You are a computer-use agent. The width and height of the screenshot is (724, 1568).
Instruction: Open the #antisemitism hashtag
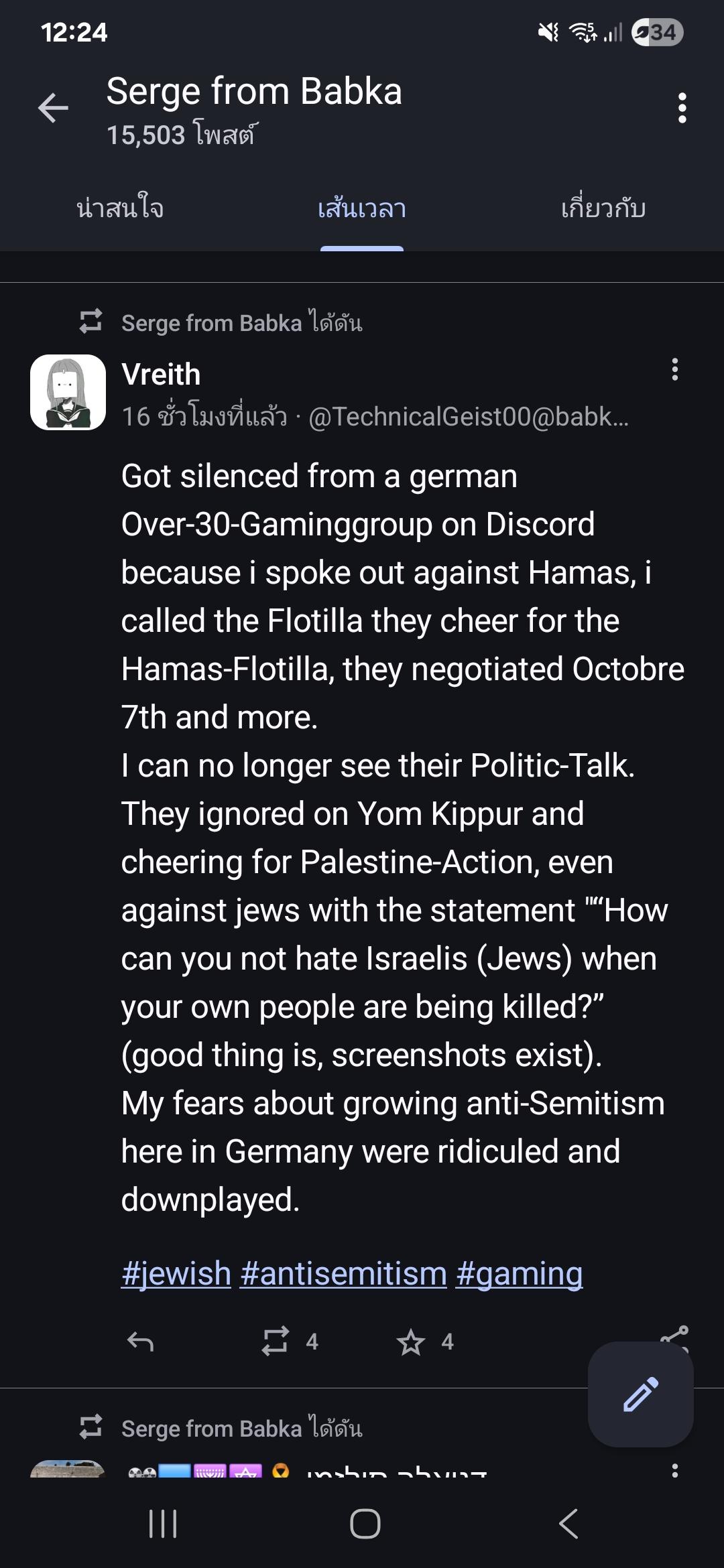(x=343, y=1273)
